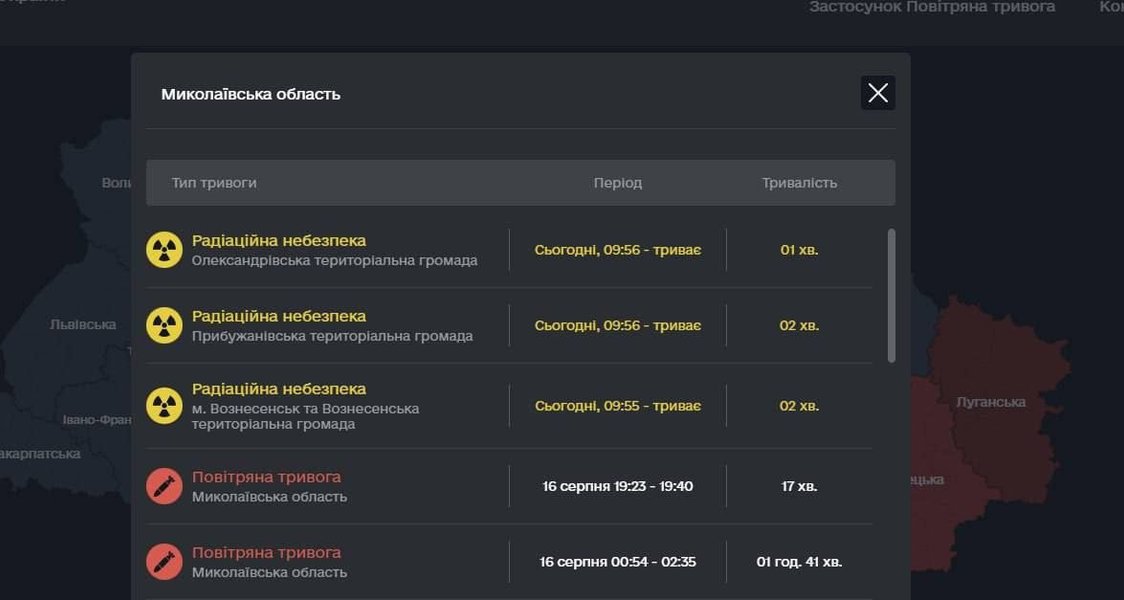Viewport: 1124px width, 600px height.
Task: Click the Період column header
Action: click(x=617, y=182)
